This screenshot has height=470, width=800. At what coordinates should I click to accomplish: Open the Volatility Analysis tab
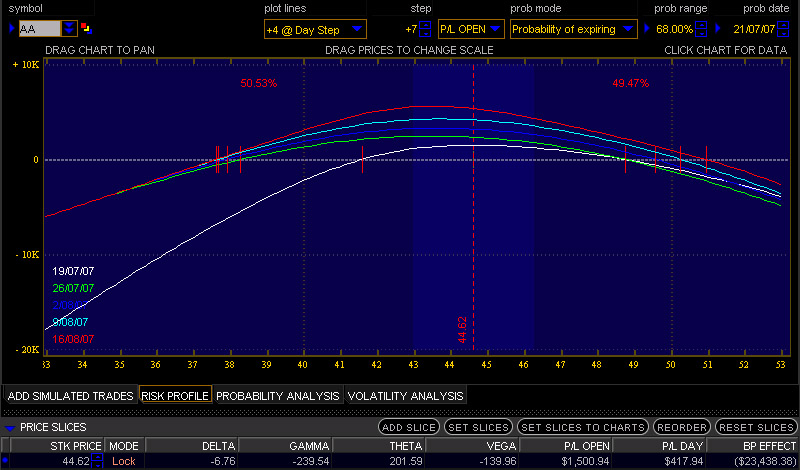click(406, 395)
